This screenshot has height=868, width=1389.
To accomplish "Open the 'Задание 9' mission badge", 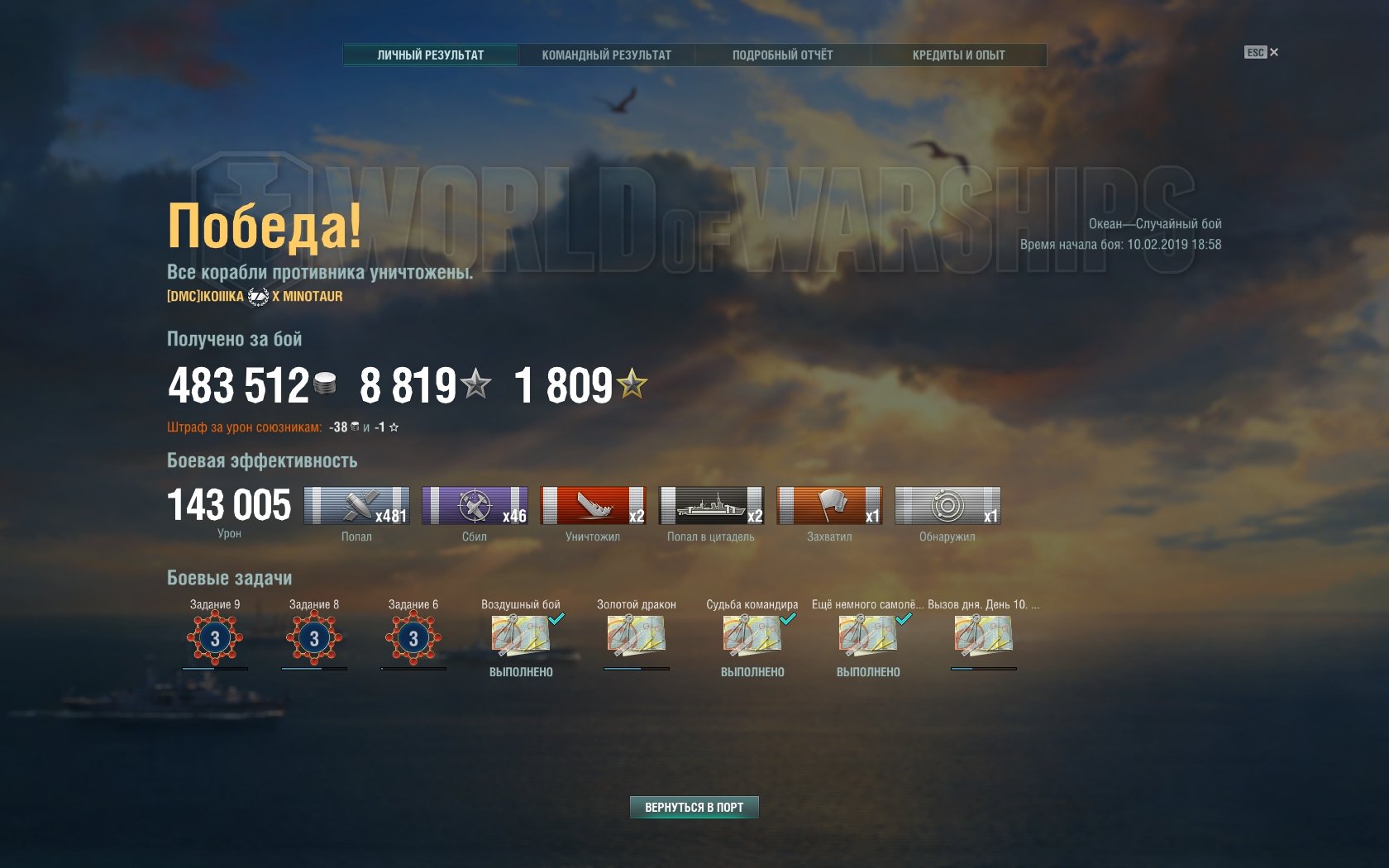I will point(215,638).
